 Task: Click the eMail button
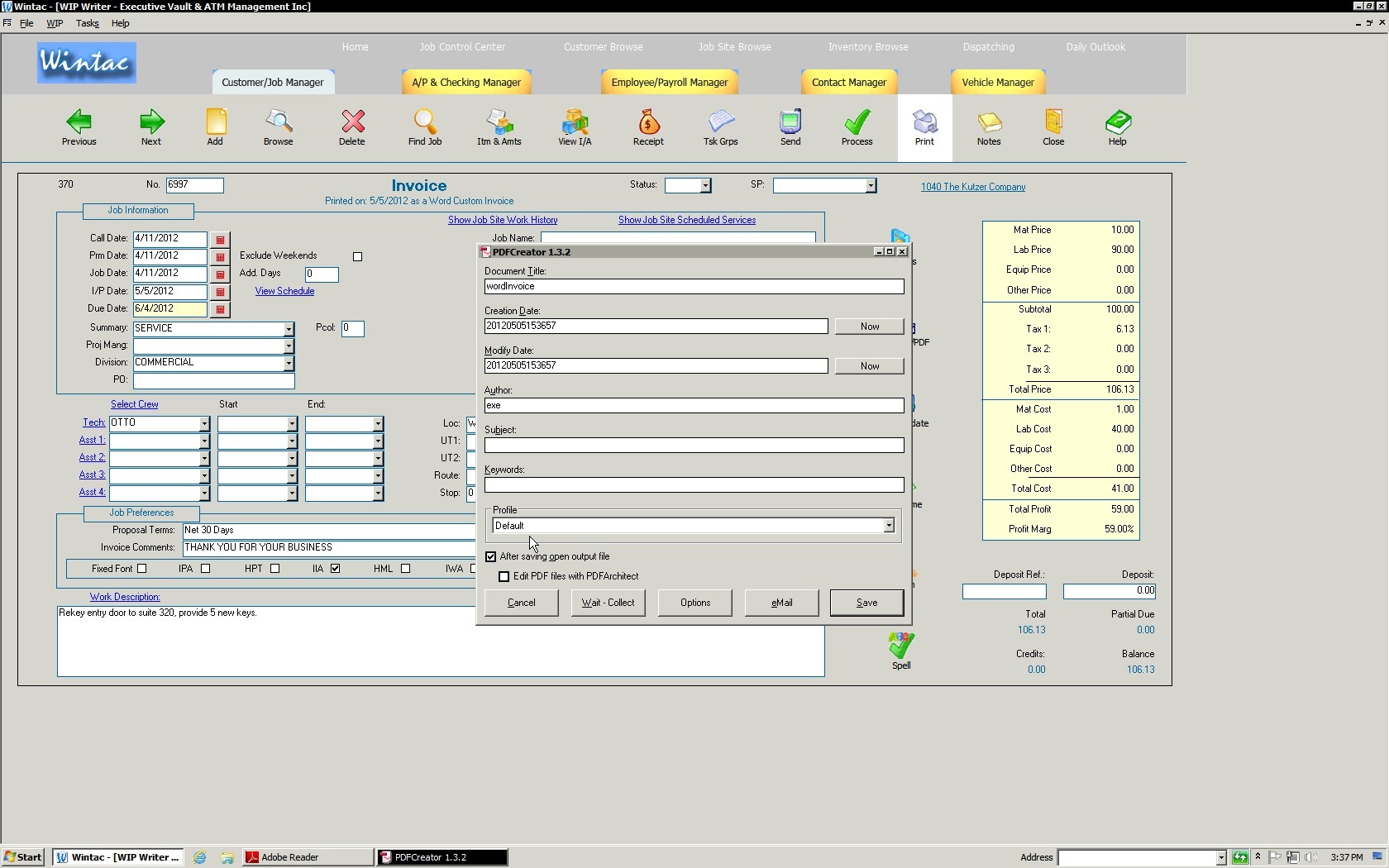pyautogui.click(x=781, y=603)
